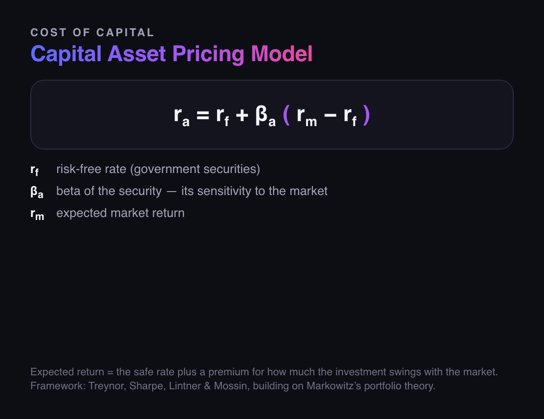Click the equals sign in the formula
The image size is (544, 419).
coord(203,115)
